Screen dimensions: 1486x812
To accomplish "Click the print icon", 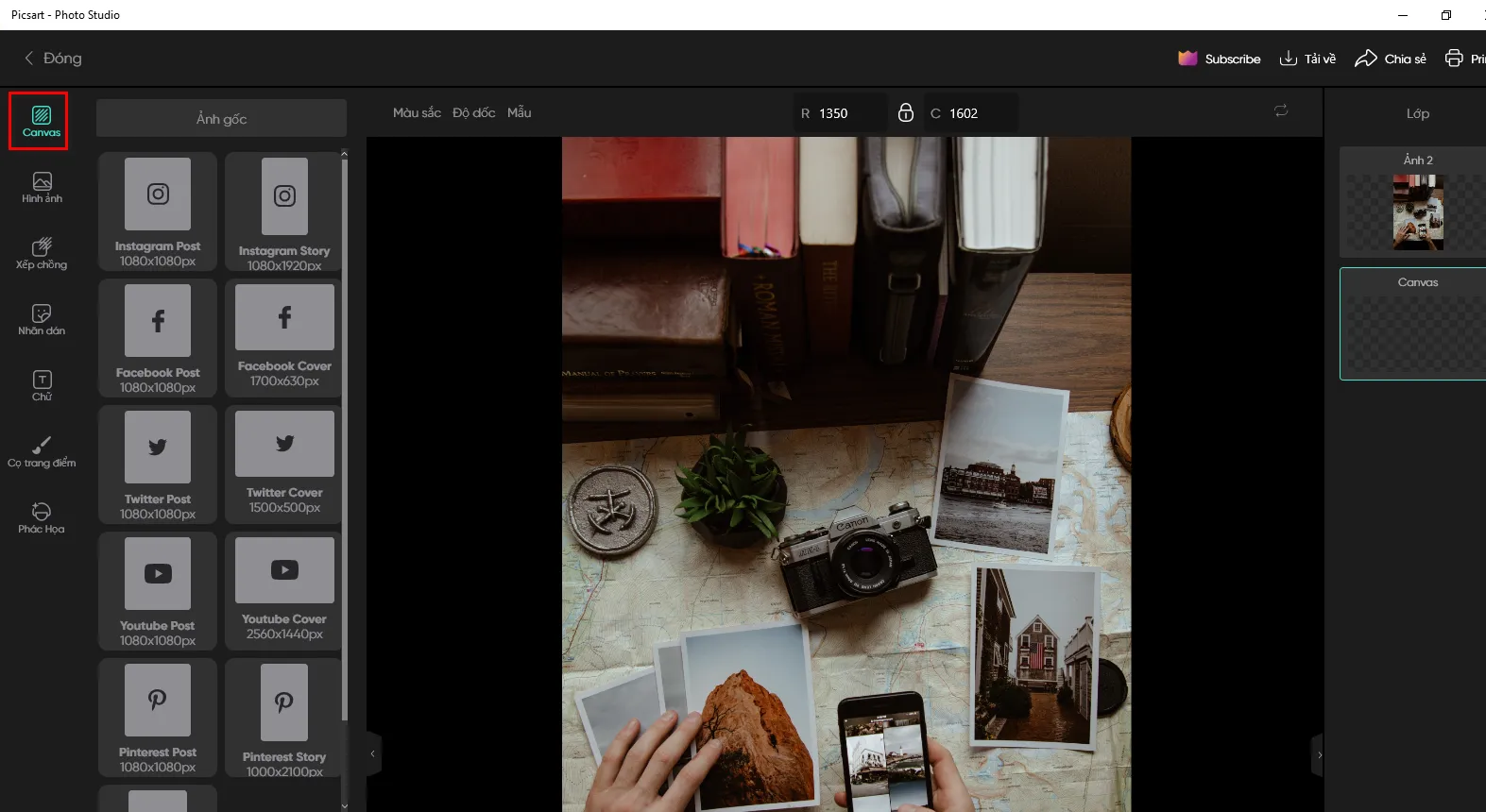I will pyautogui.click(x=1454, y=59).
